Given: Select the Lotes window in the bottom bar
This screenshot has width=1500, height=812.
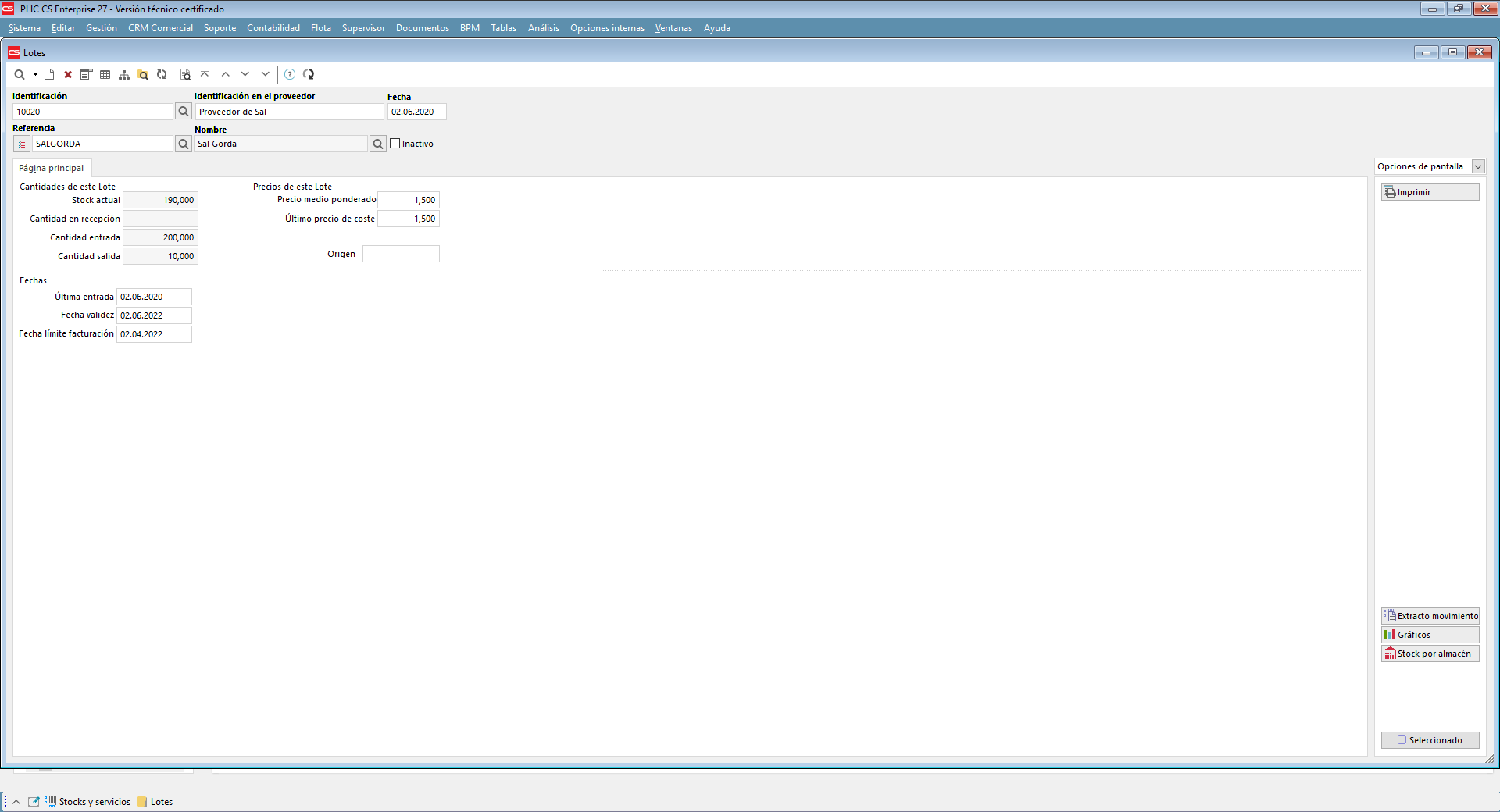Looking at the screenshot, I should 155,802.
